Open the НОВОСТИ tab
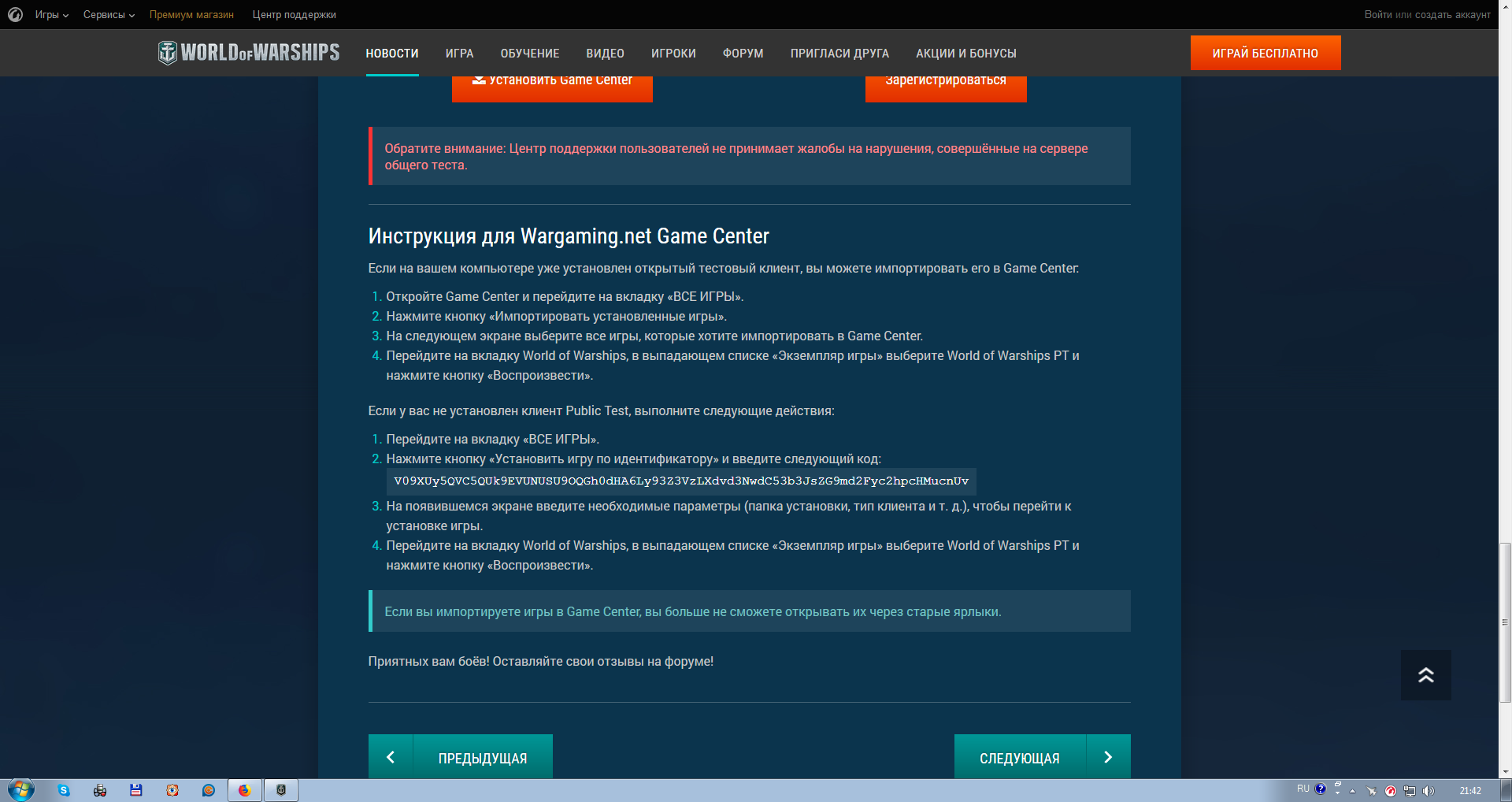 click(392, 53)
